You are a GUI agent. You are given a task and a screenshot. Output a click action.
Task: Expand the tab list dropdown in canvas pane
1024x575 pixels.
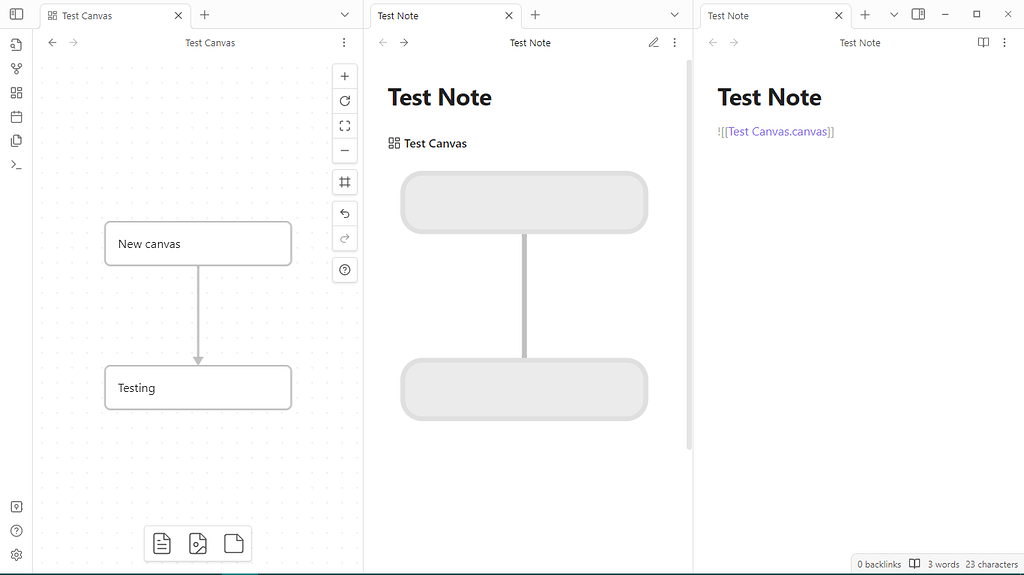pyautogui.click(x=345, y=15)
